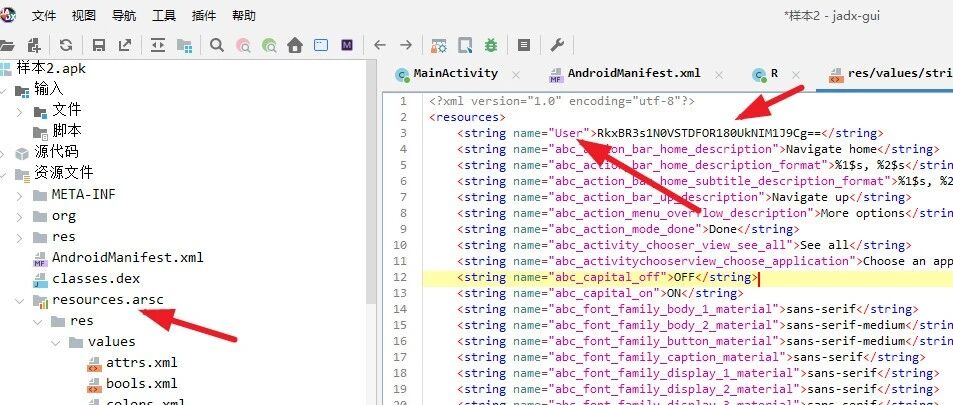Collapse the resources.arsc node
This screenshot has height=405, width=953.
(19, 301)
